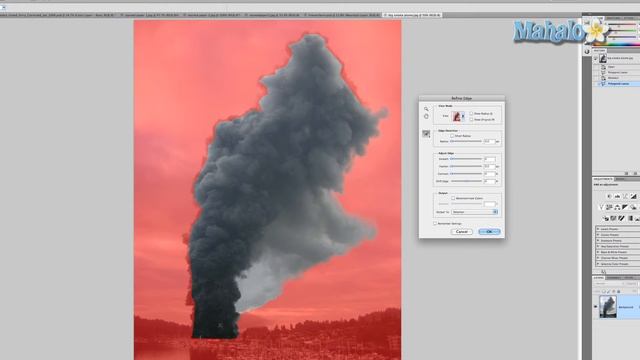Check the Smart Radius option
This screenshot has width=640, height=360.
[x=452, y=136]
